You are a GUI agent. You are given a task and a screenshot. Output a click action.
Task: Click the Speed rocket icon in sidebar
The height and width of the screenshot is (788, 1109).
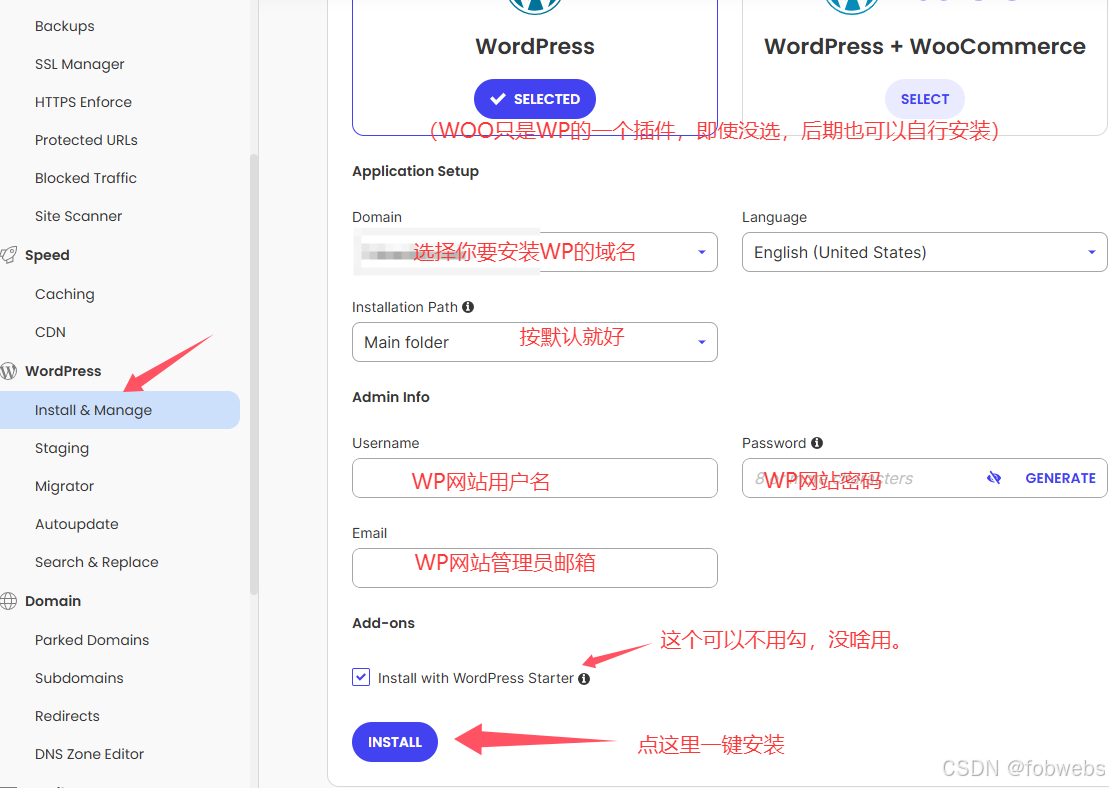tap(8, 255)
